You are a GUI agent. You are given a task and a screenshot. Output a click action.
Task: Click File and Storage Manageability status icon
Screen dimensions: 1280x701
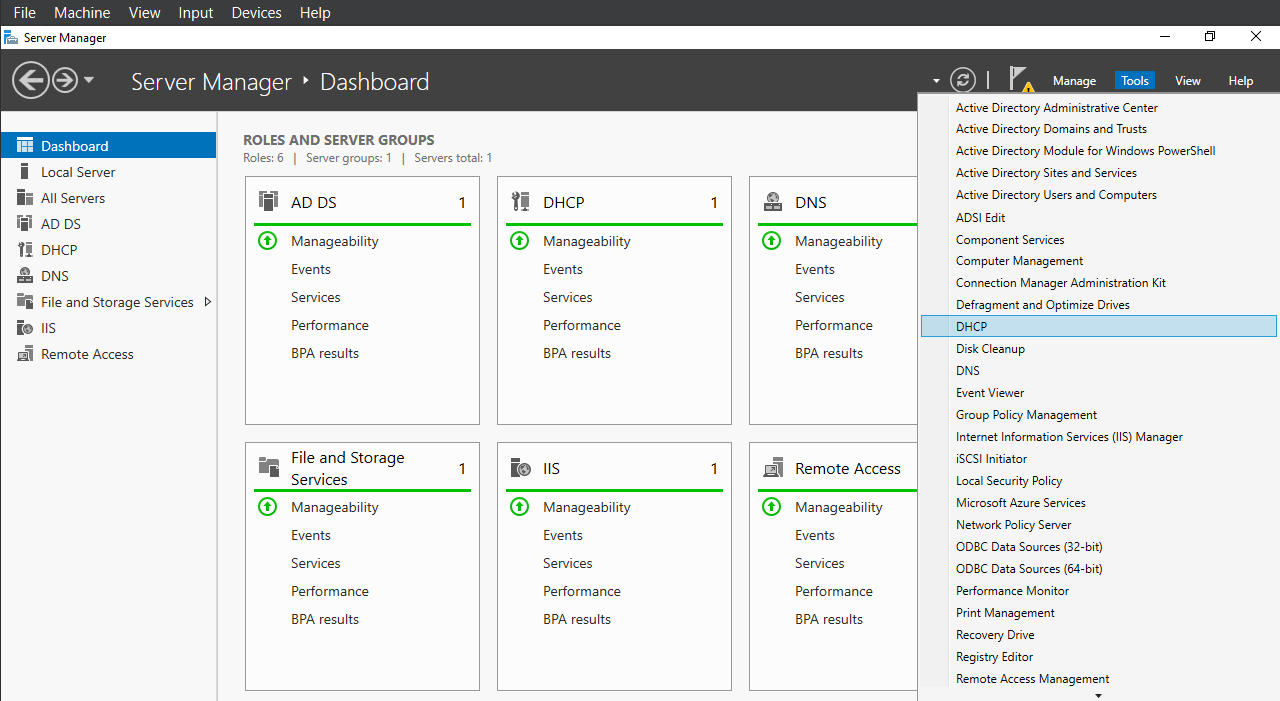click(267, 507)
